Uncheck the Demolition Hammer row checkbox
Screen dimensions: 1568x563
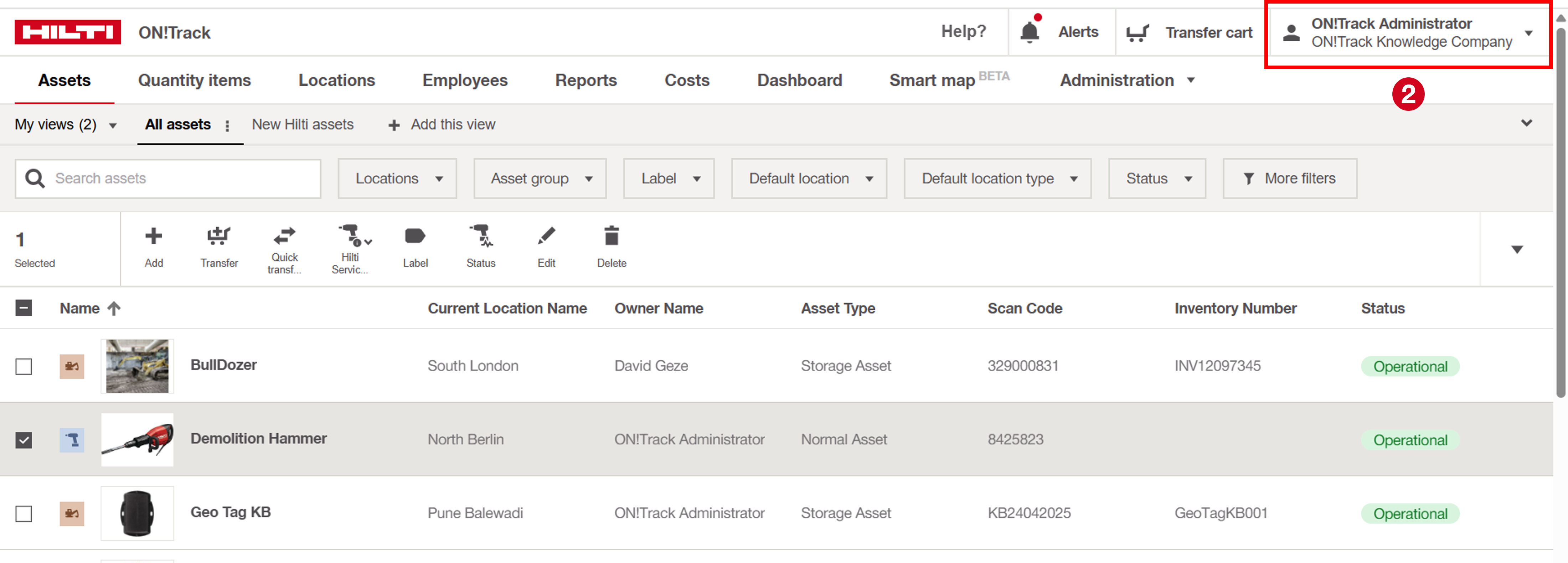pos(24,440)
